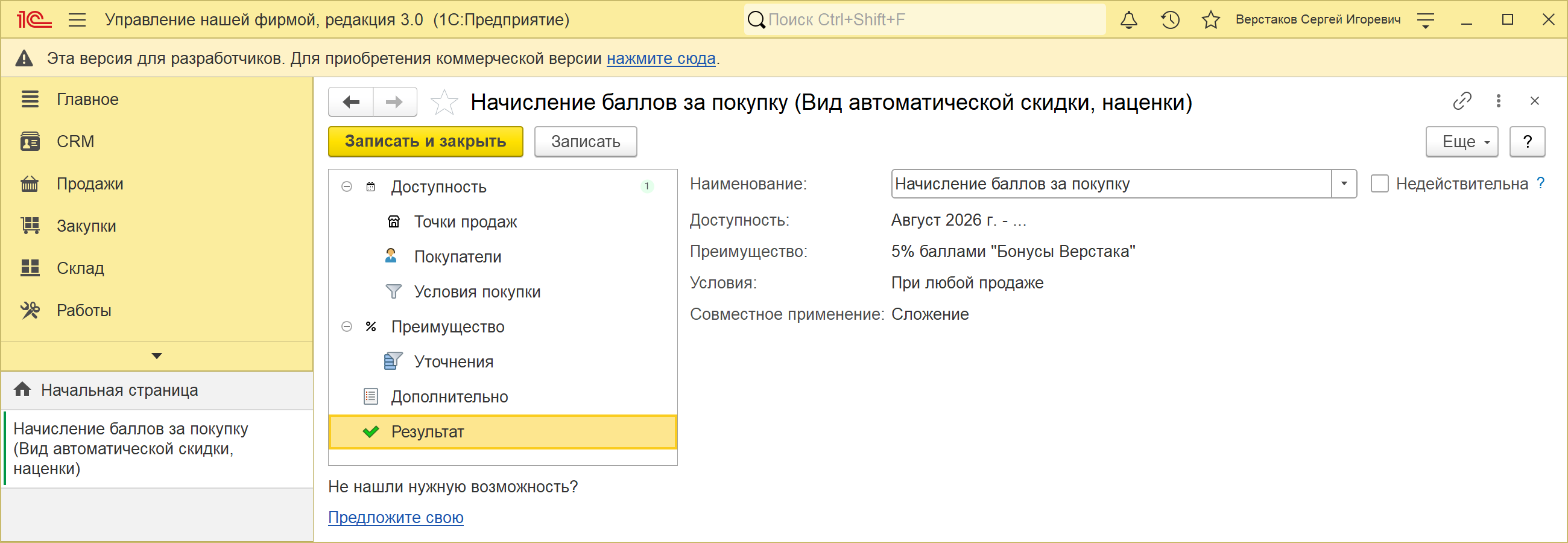Follow the Предложите свою link

(x=396, y=517)
